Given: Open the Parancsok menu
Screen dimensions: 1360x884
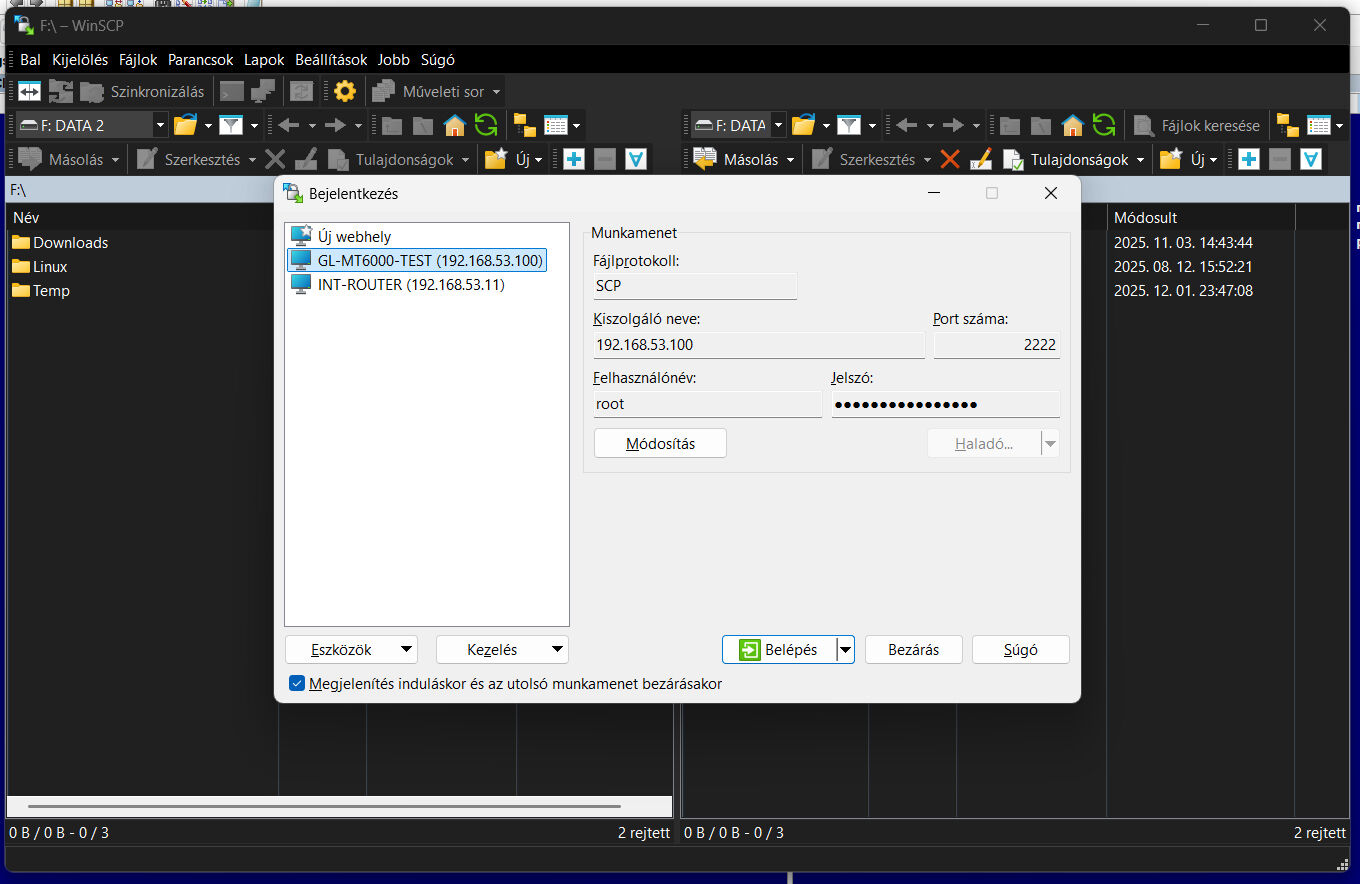Looking at the screenshot, I should [x=200, y=60].
